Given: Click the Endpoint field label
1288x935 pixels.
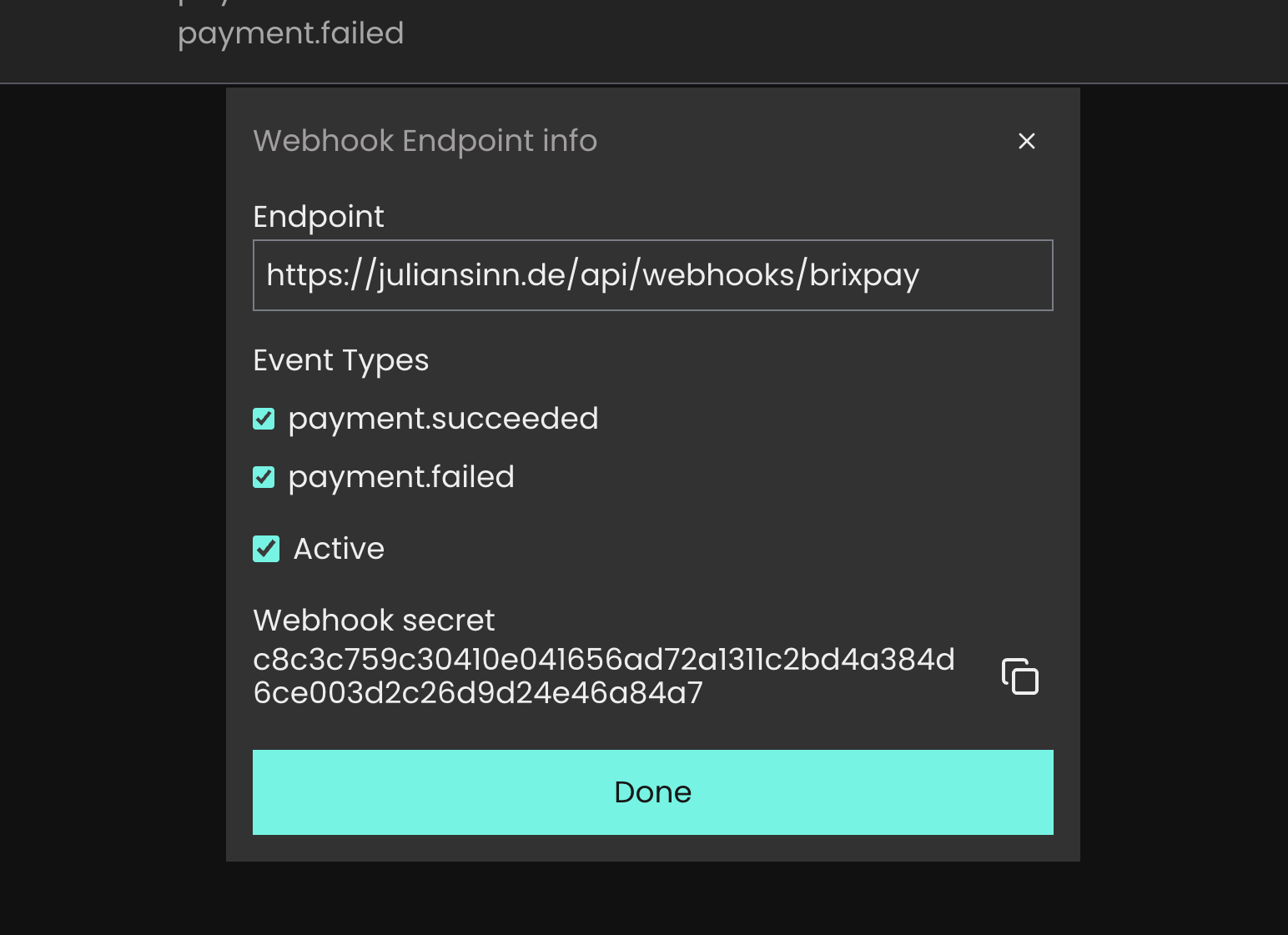Looking at the screenshot, I should (x=318, y=217).
